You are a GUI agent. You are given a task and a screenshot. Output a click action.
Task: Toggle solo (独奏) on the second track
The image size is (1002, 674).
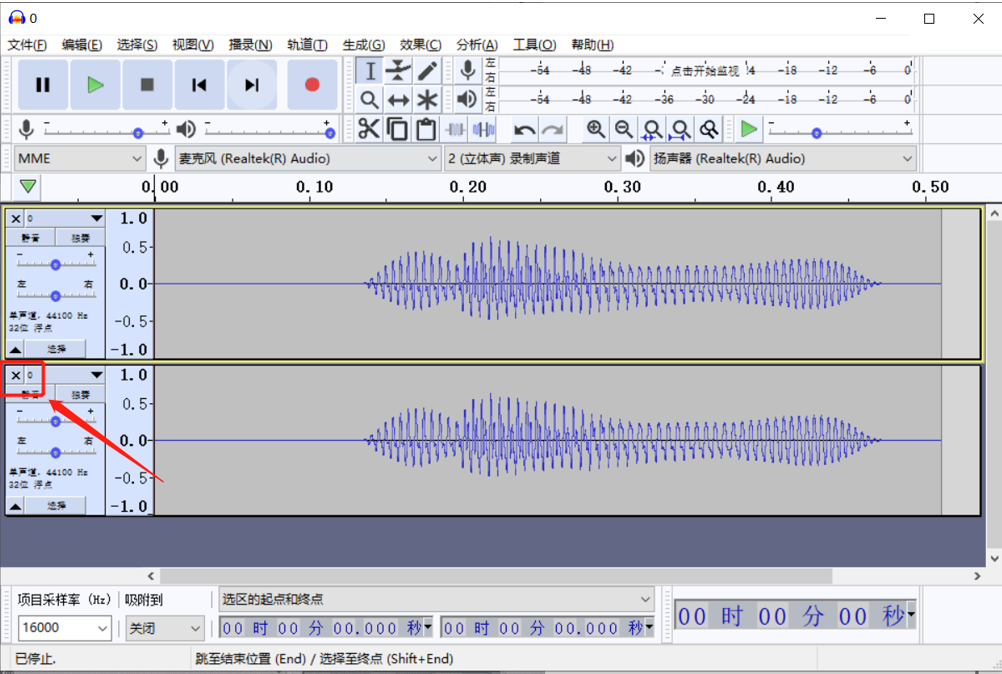[x=80, y=395]
